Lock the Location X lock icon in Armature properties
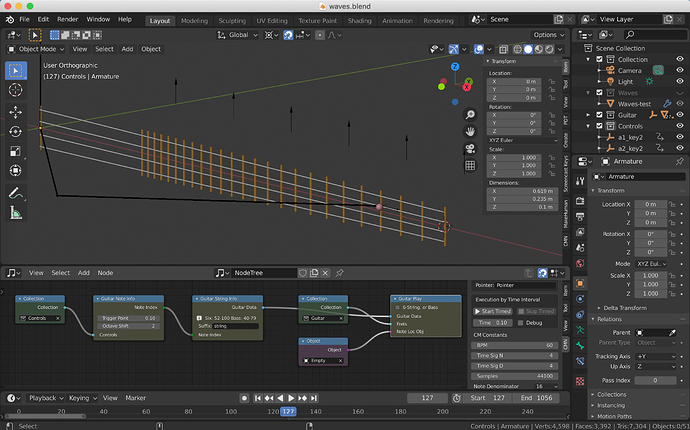The image size is (690, 430). tap(672, 204)
